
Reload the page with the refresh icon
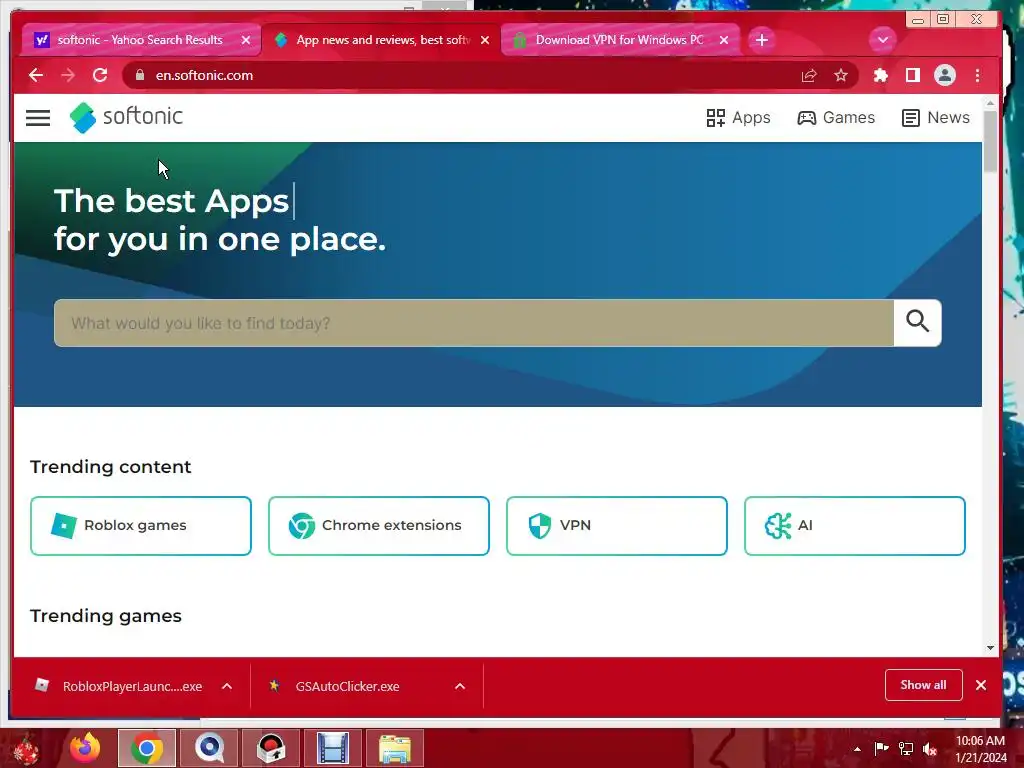[x=100, y=75]
